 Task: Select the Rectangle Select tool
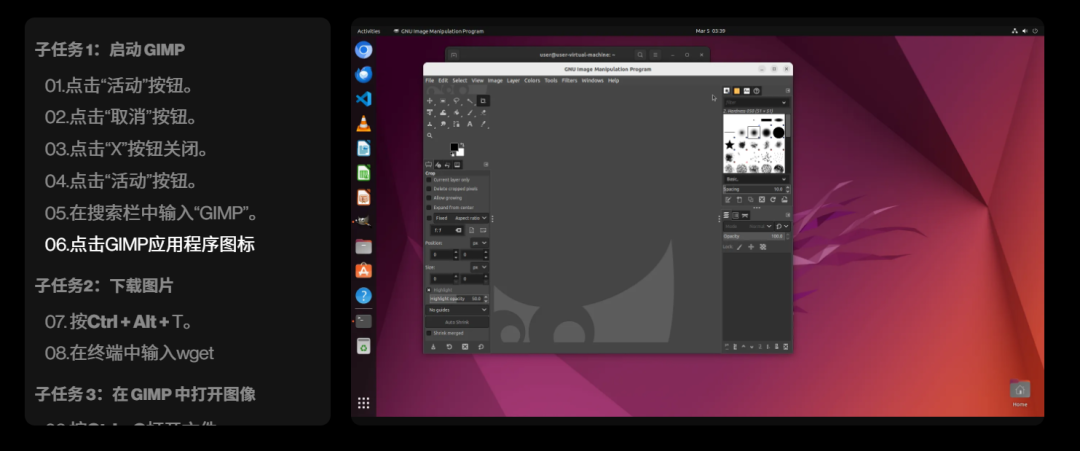coord(443,101)
